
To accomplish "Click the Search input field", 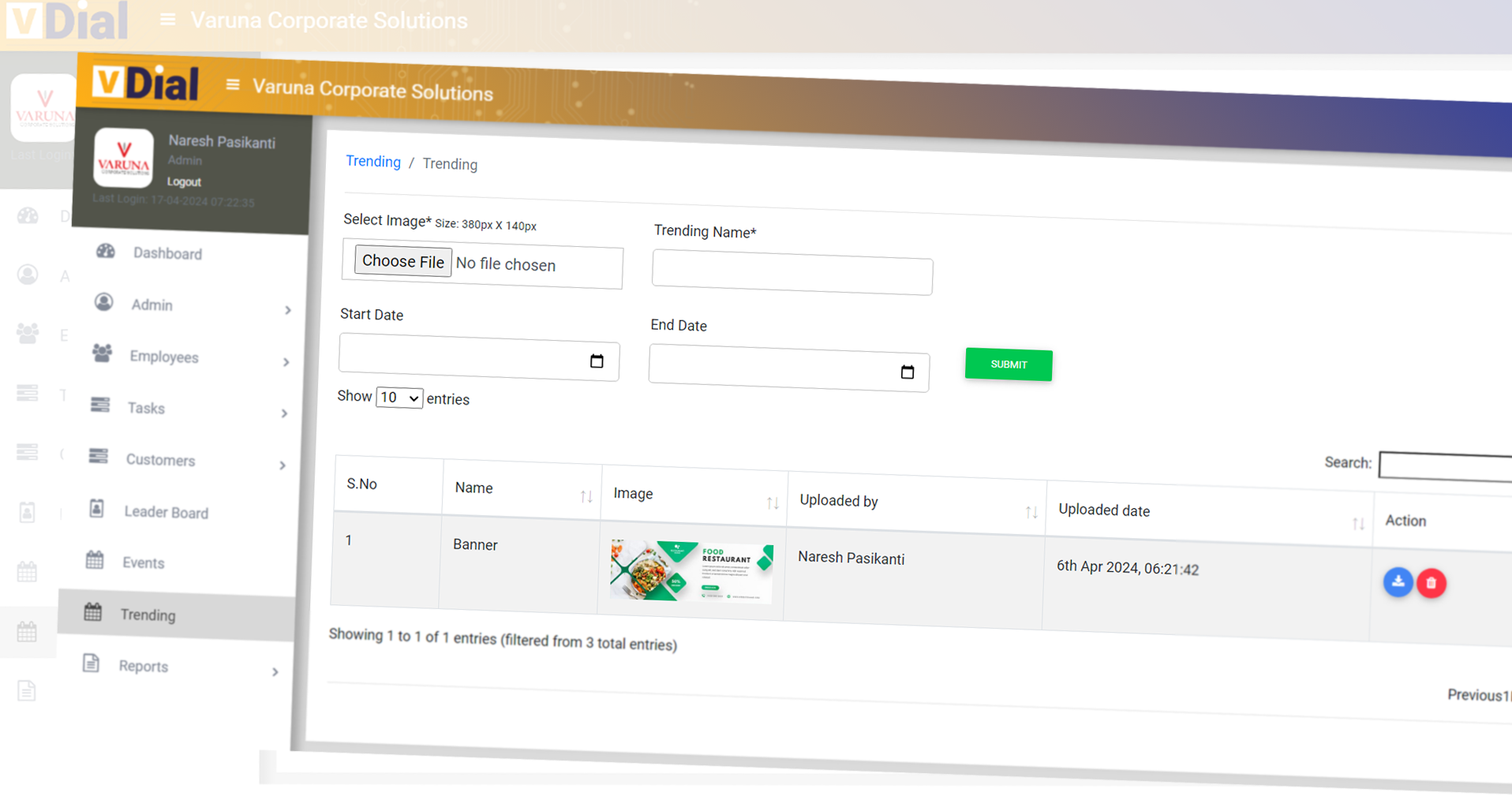I will tap(1446, 467).
